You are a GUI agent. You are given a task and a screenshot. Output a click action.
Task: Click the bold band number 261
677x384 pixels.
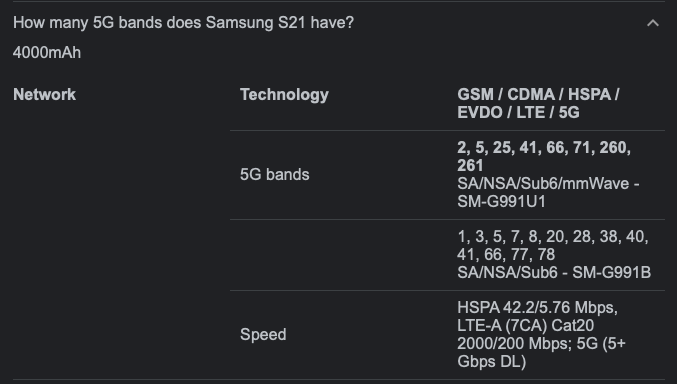click(470, 166)
